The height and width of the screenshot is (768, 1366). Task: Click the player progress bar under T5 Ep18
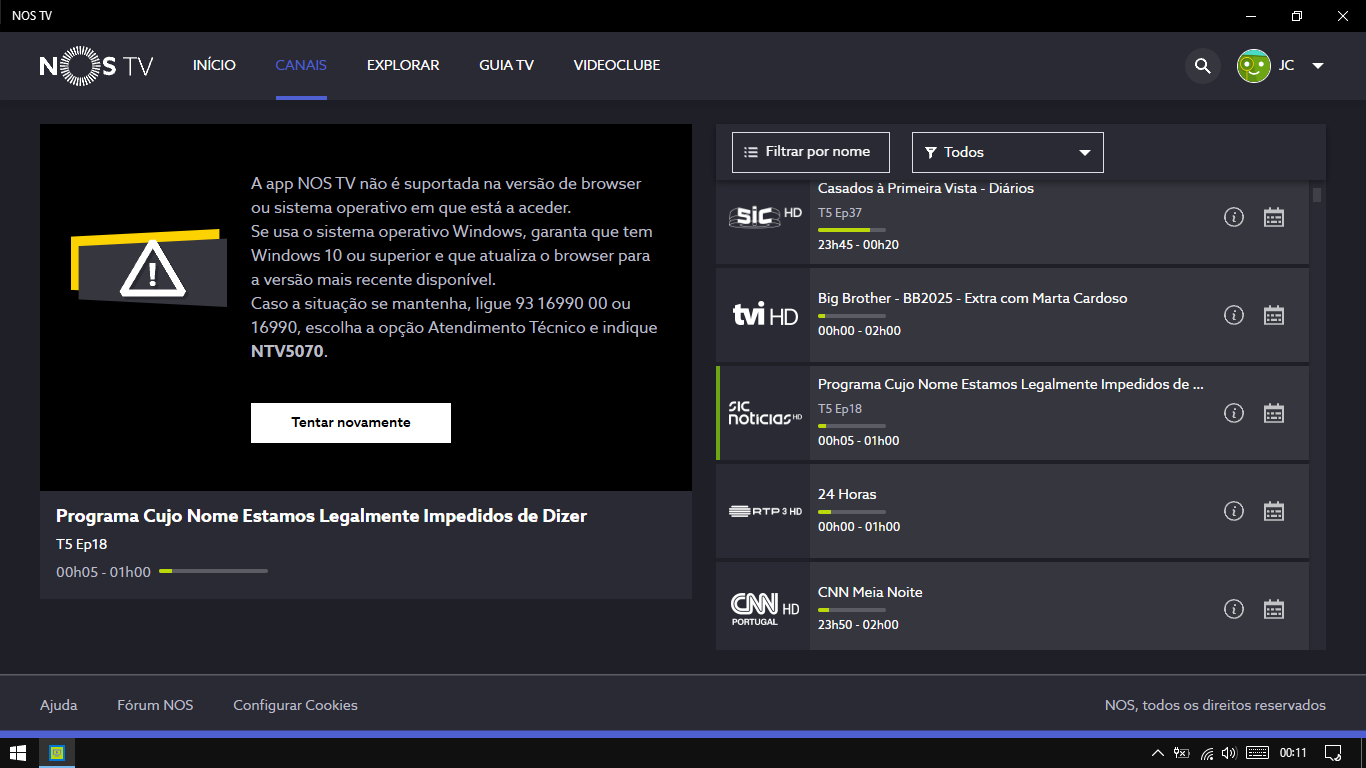(x=213, y=571)
